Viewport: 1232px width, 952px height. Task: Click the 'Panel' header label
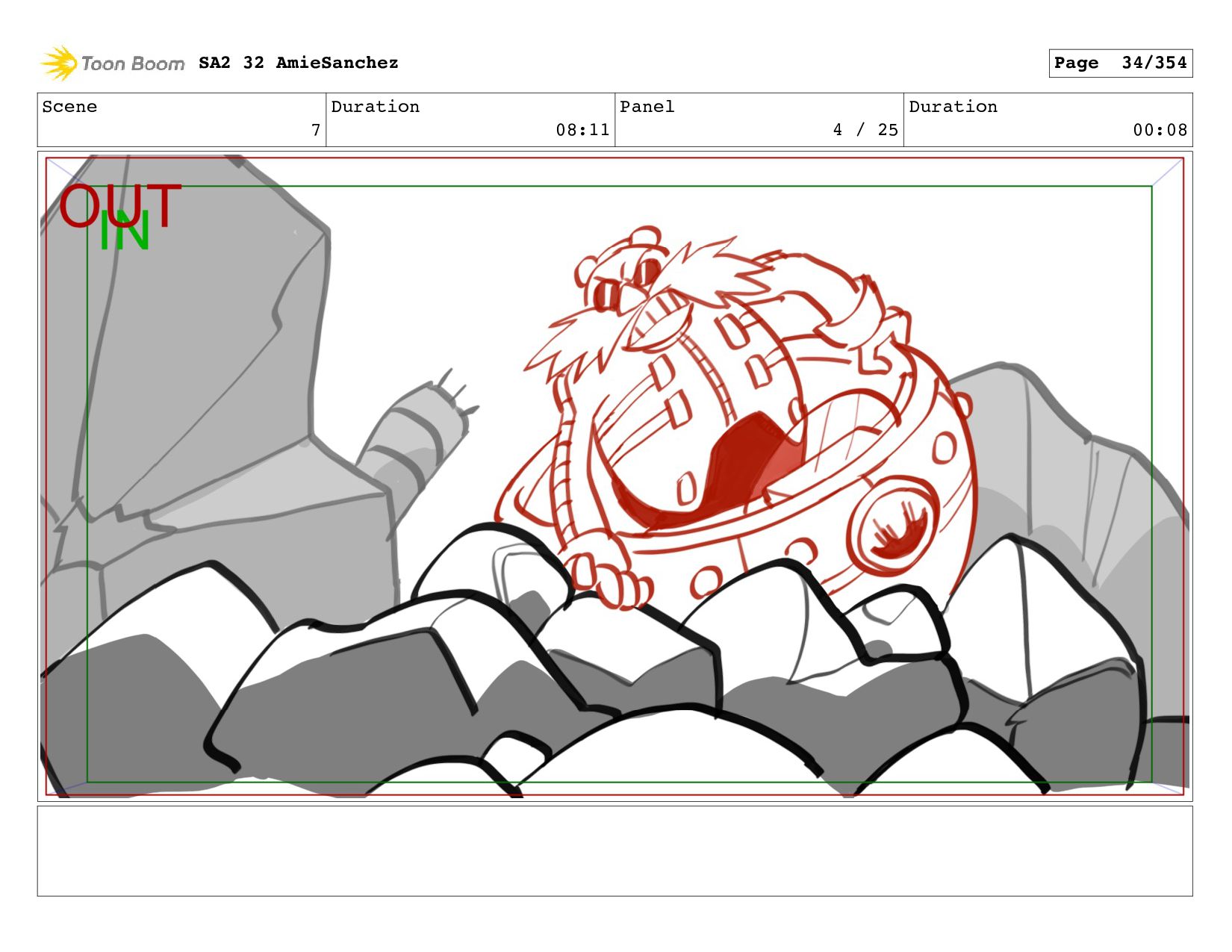[x=647, y=107]
